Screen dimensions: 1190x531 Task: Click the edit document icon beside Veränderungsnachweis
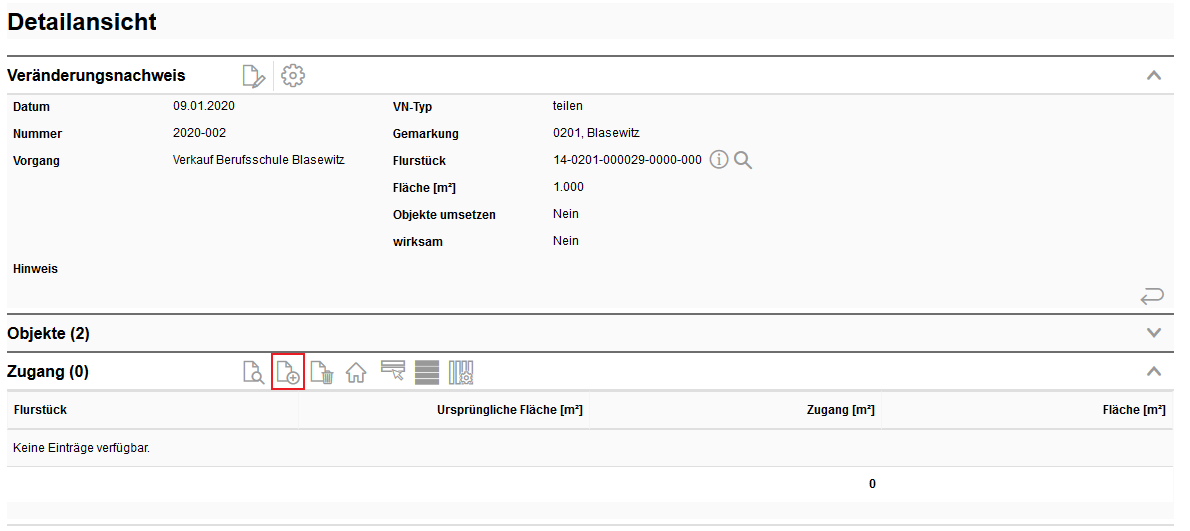(254, 76)
